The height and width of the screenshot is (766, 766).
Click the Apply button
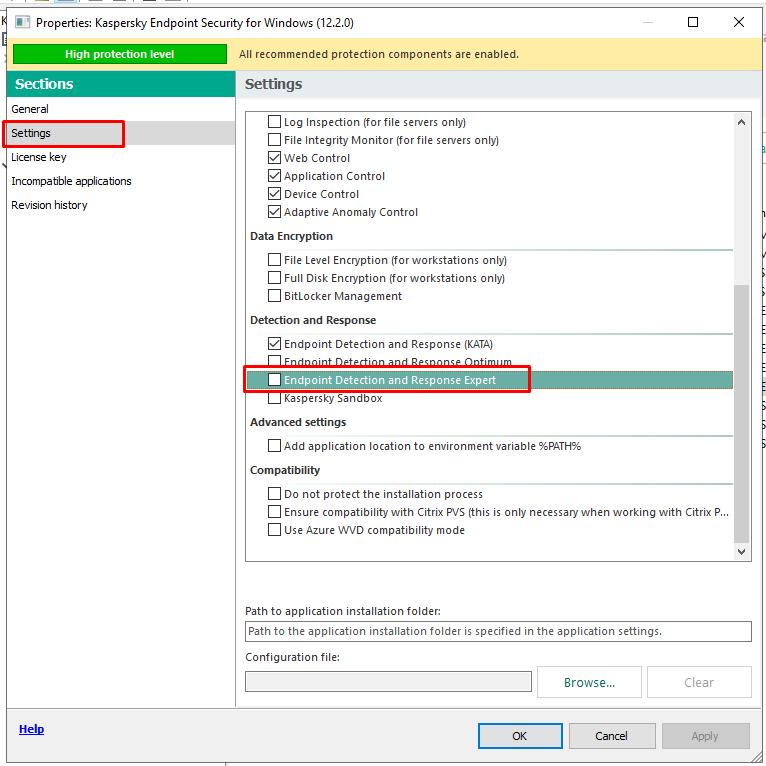[705, 736]
